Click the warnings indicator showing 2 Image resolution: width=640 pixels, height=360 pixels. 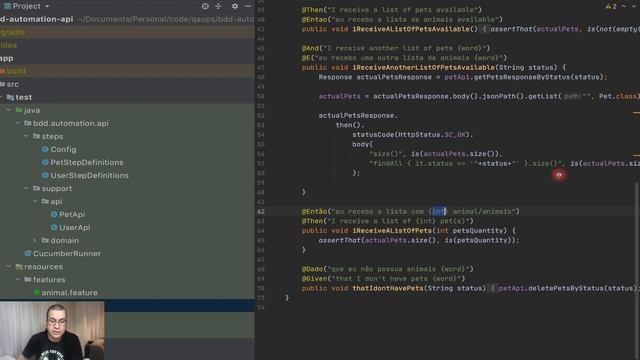[x=611, y=7]
